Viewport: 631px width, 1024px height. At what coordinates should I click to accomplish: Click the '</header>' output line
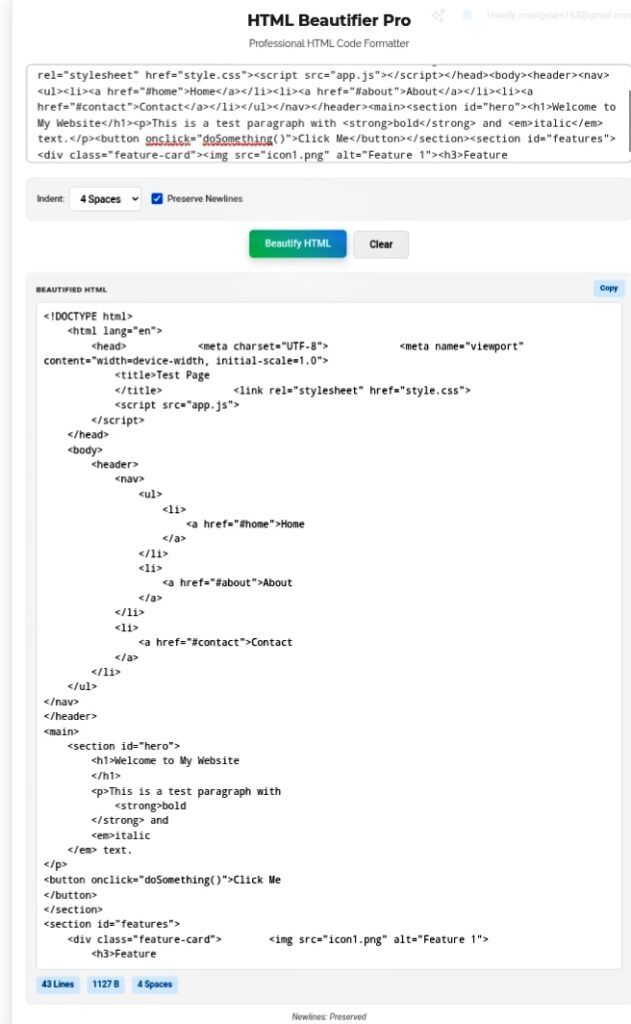click(x=70, y=716)
